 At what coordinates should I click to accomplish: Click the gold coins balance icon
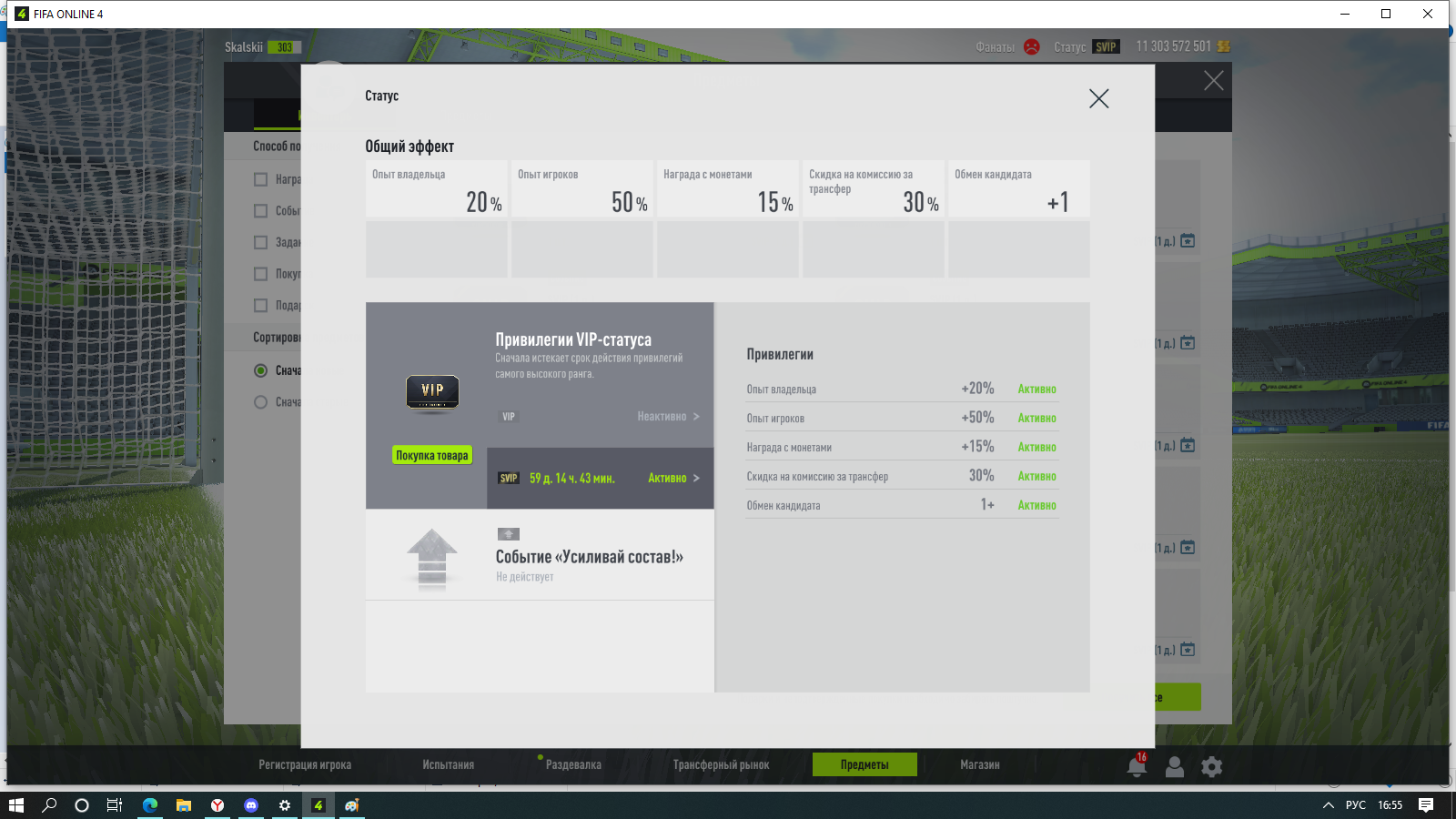pyautogui.click(x=1224, y=46)
